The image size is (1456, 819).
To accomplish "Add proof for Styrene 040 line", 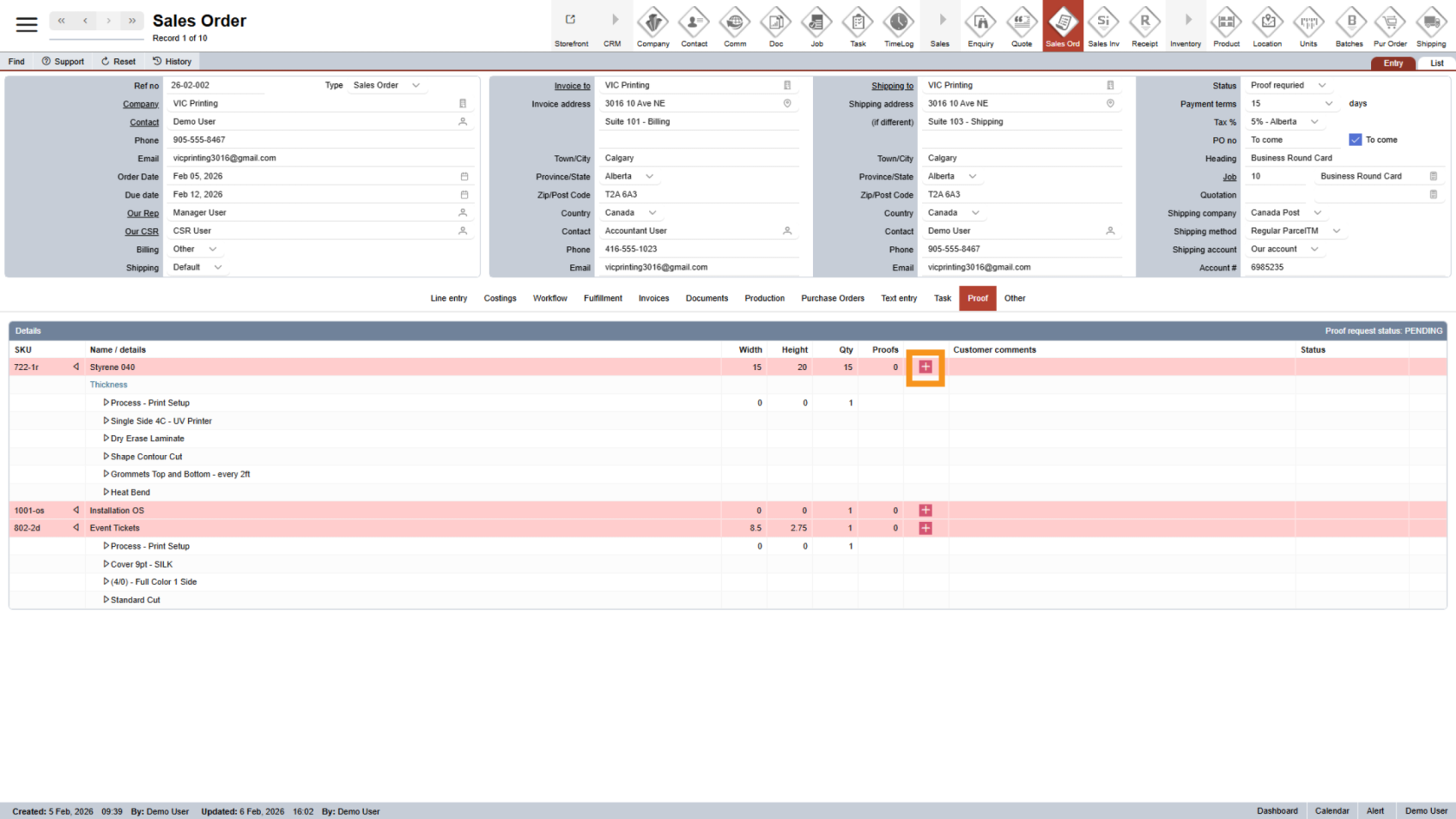I will tap(925, 367).
